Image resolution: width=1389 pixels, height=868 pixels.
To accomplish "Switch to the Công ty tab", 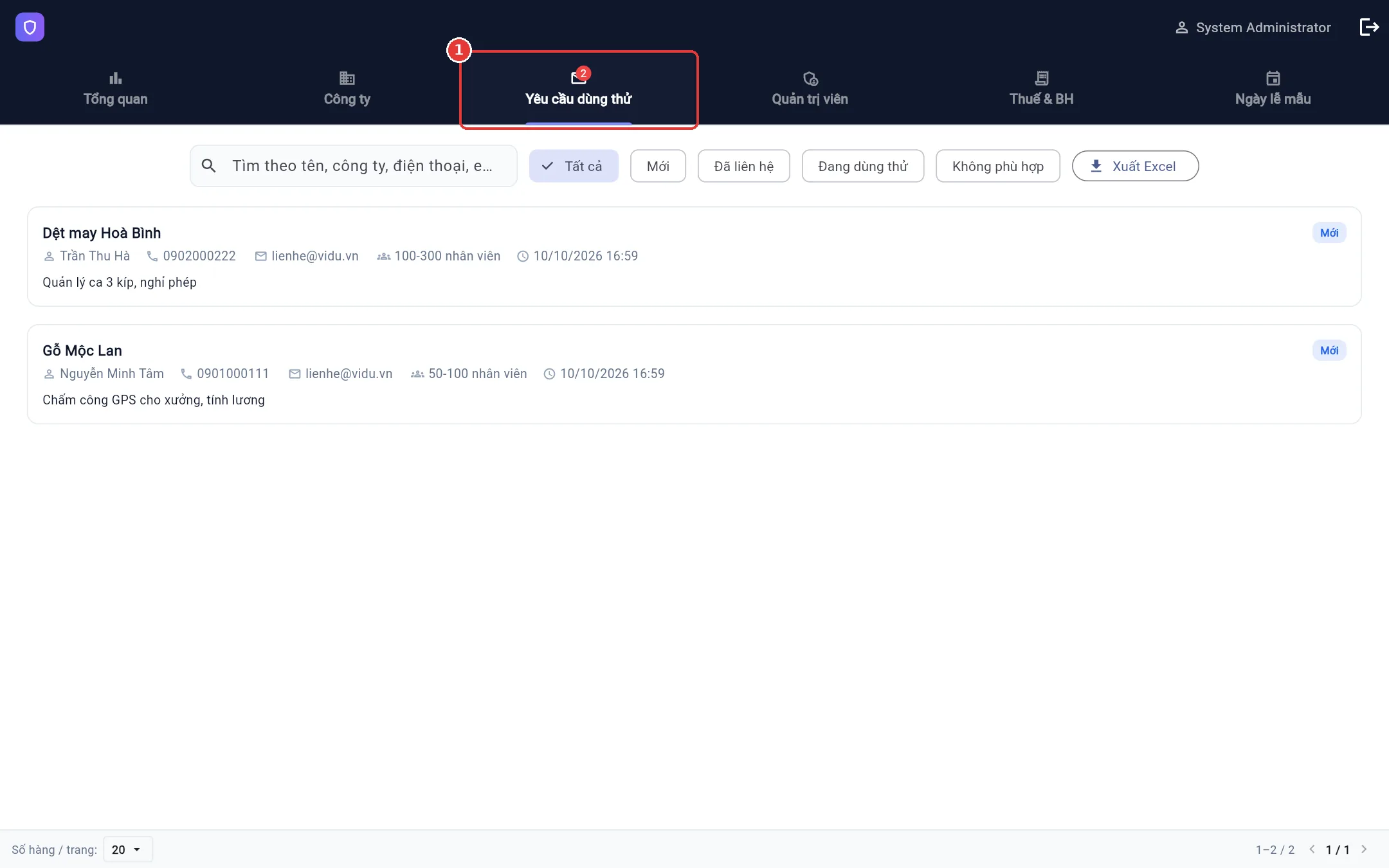I will [x=347, y=89].
